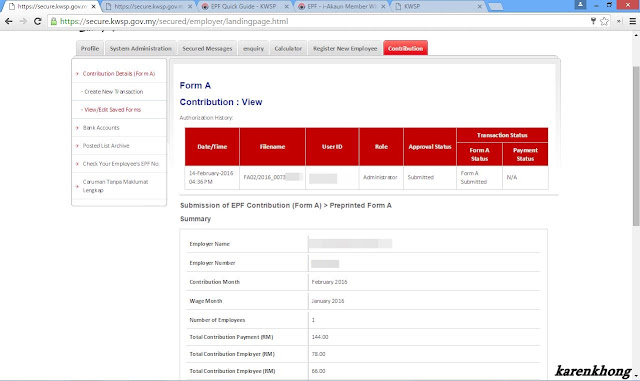This screenshot has width=640, height=381.
Task: Click the page vertical scrollbar thumb
Action: coord(636,146)
